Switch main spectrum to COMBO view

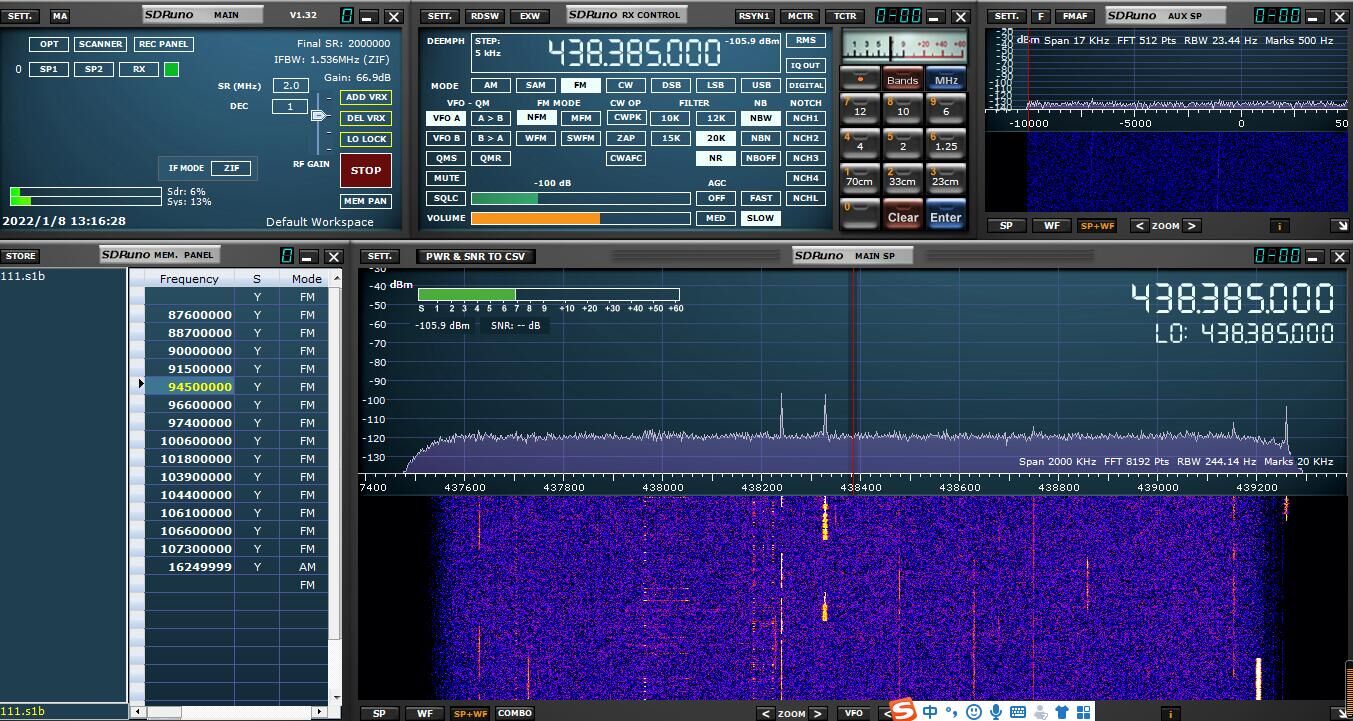coord(515,713)
